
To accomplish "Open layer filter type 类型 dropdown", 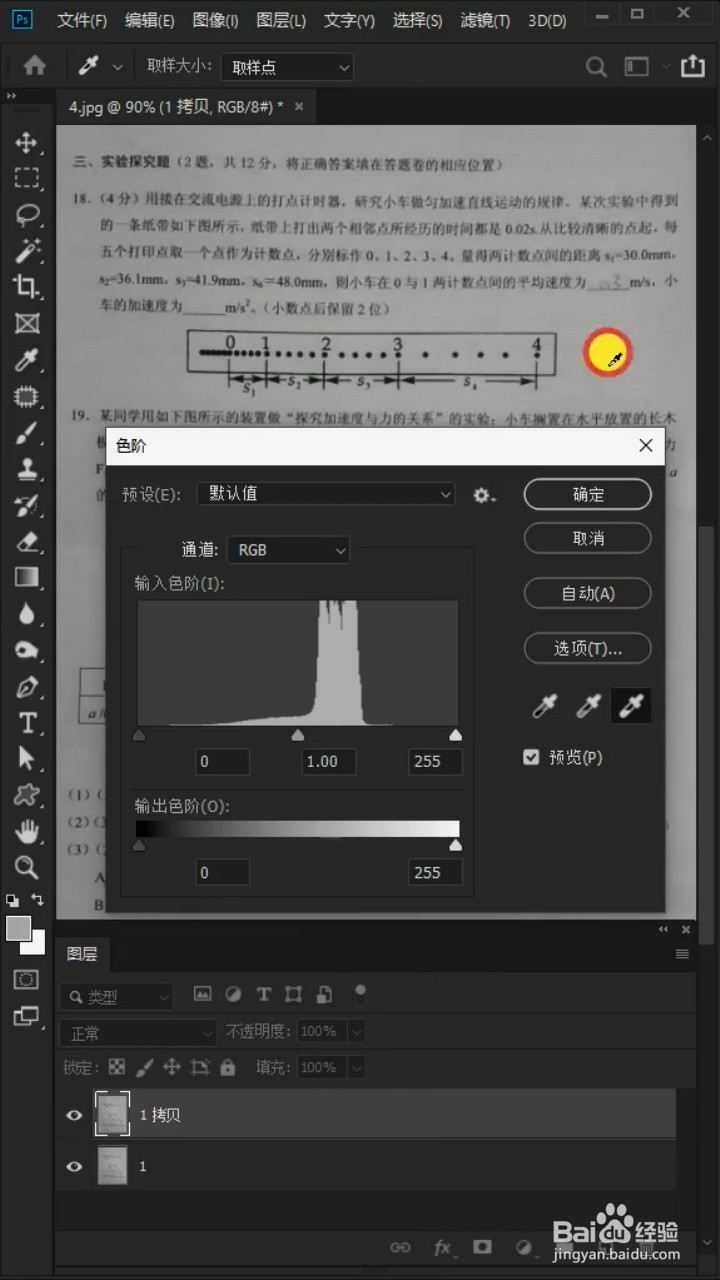I will 116,996.
